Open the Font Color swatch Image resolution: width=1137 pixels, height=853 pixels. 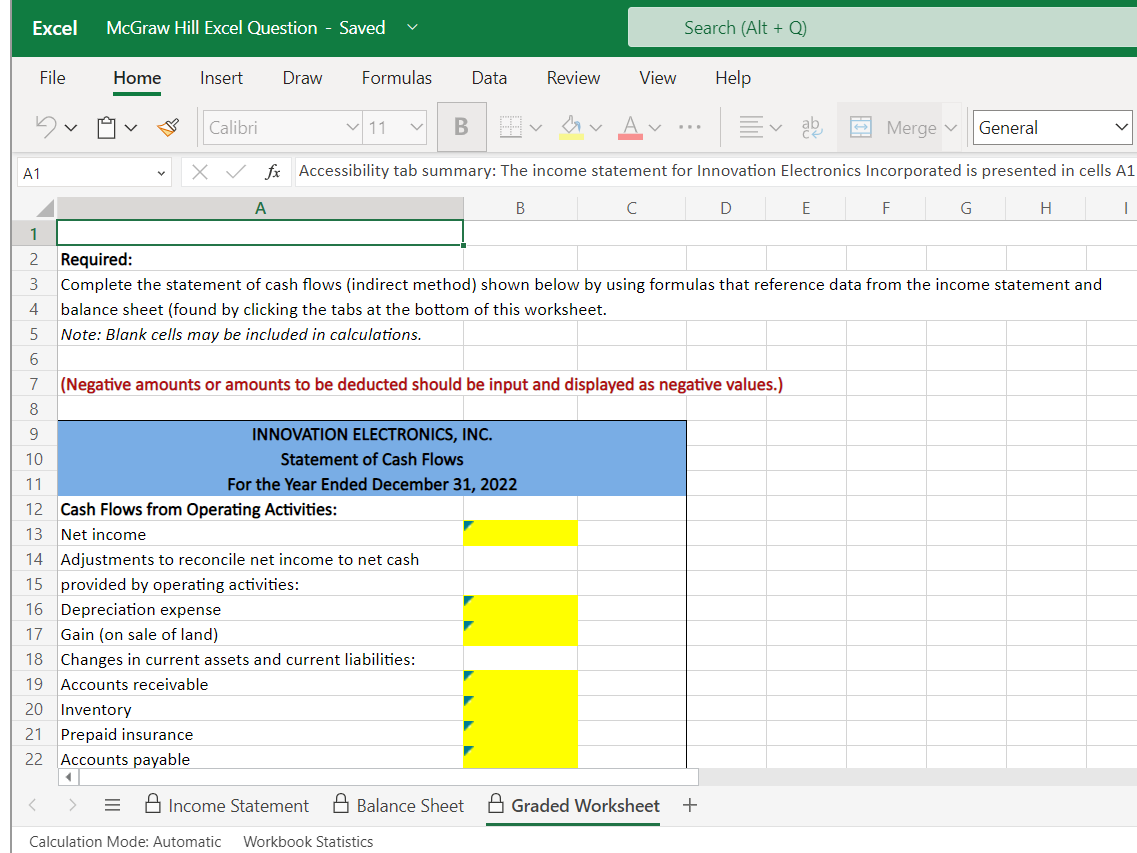pos(630,127)
